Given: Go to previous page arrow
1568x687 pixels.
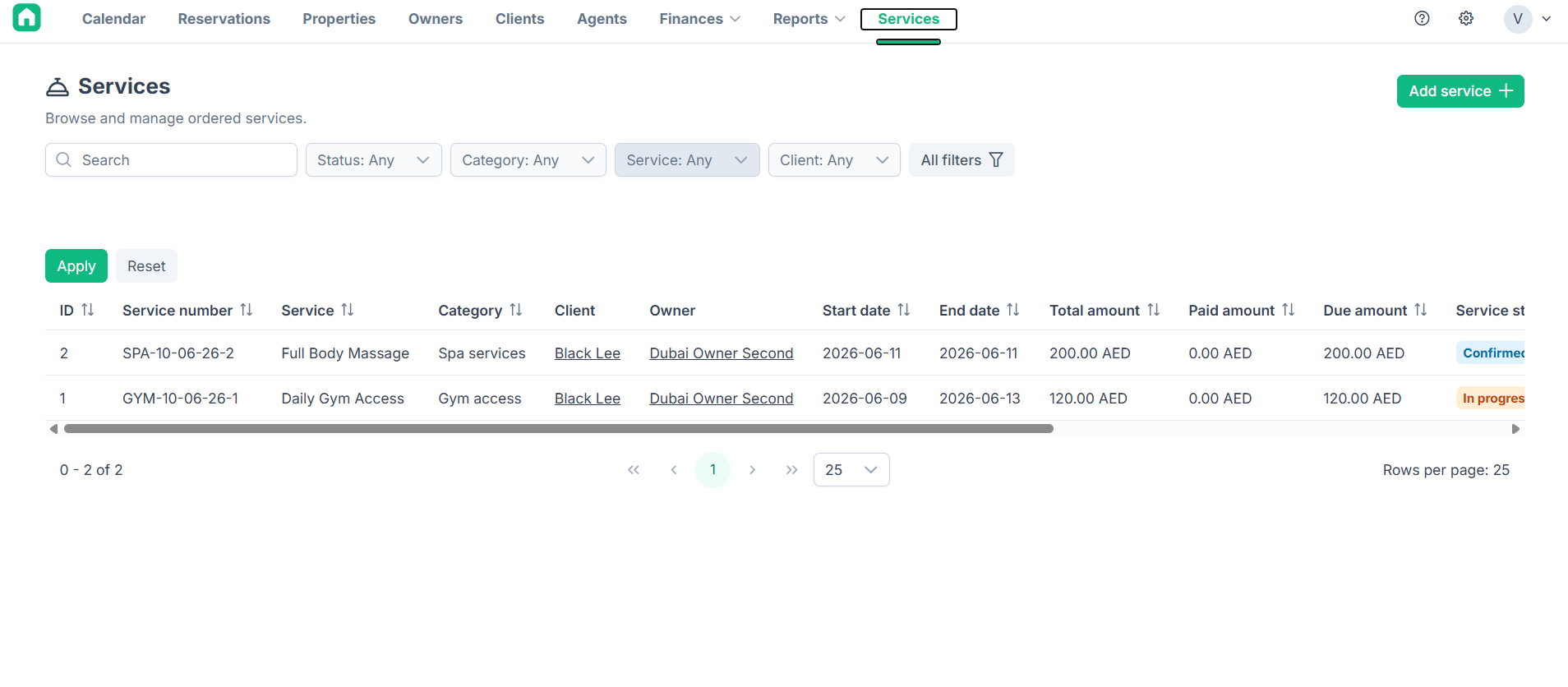Looking at the screenshot, I should tap(674, 470).
